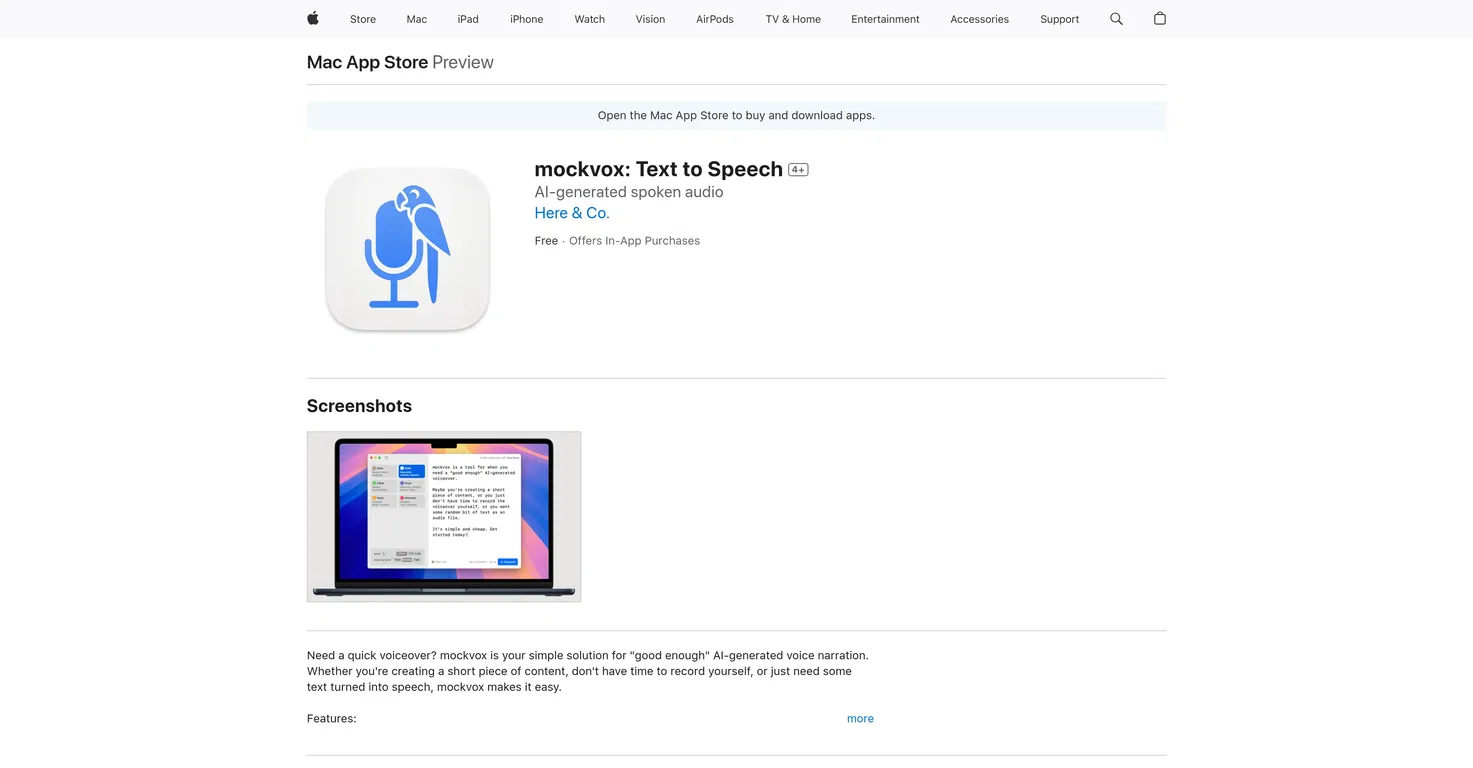The image size is (1473, 768).
Task: Open the Accessories navigation item
Action: [979, 19]
